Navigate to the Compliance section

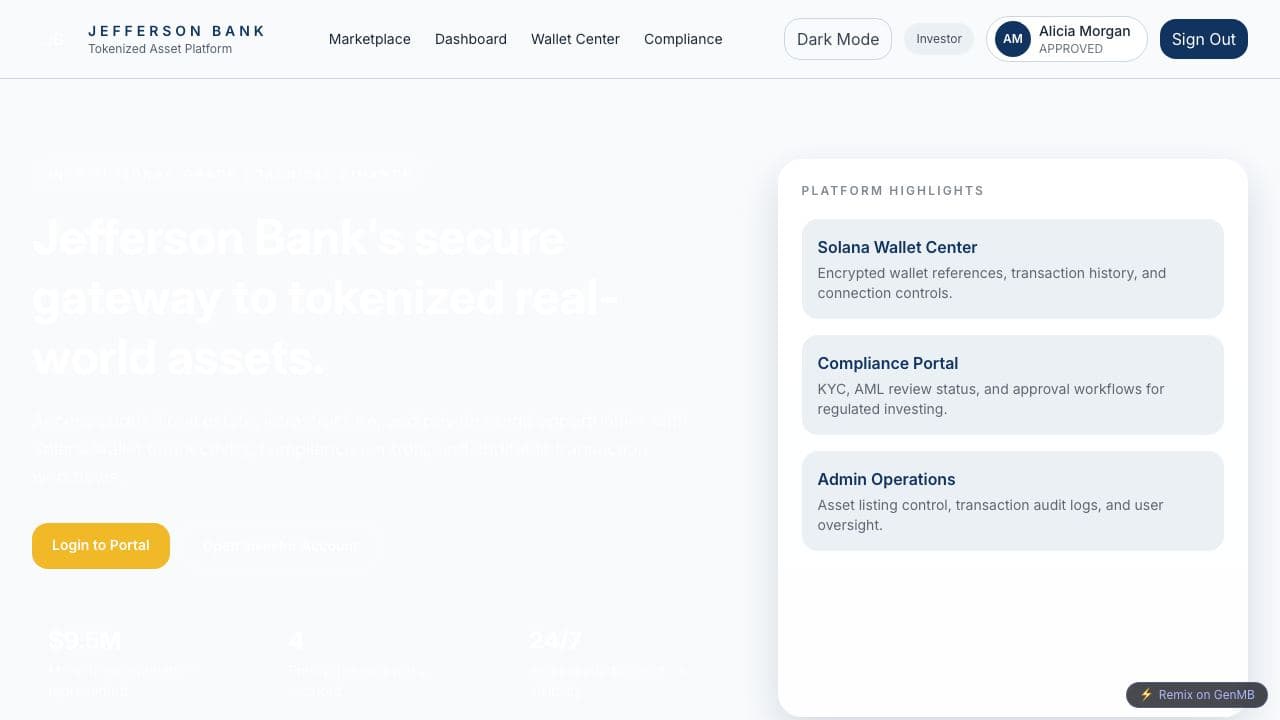coord(683,39)
